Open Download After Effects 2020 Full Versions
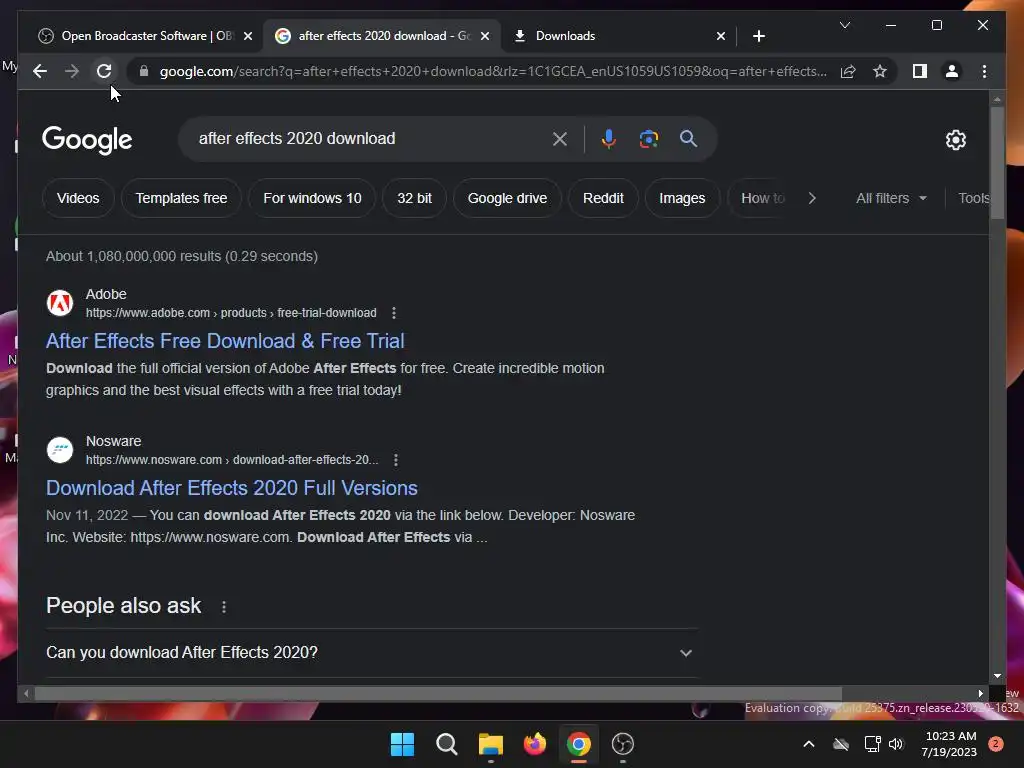1024x768 pixels. [x=232, y=488]
